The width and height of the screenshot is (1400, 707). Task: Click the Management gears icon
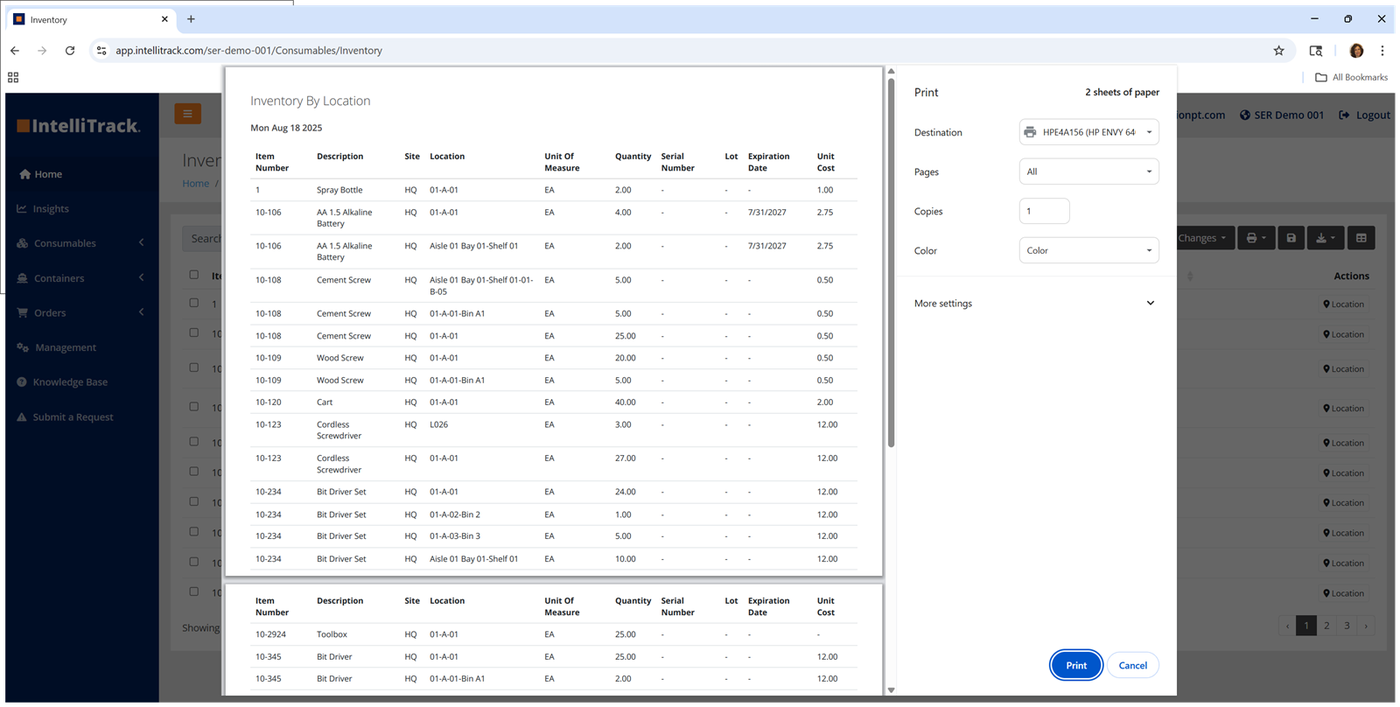(23, 348)
